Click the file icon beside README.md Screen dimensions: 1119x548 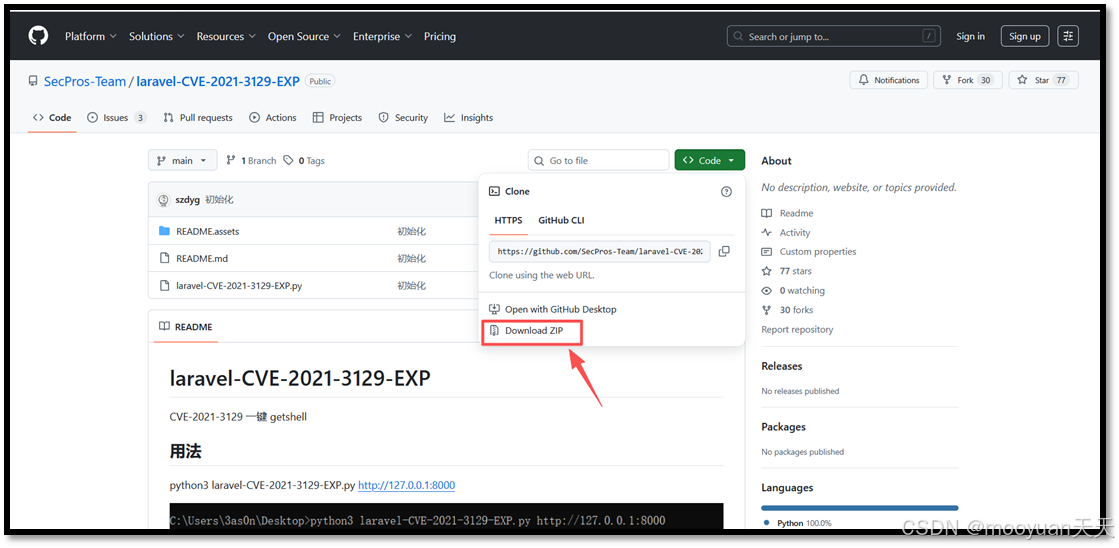164,258
